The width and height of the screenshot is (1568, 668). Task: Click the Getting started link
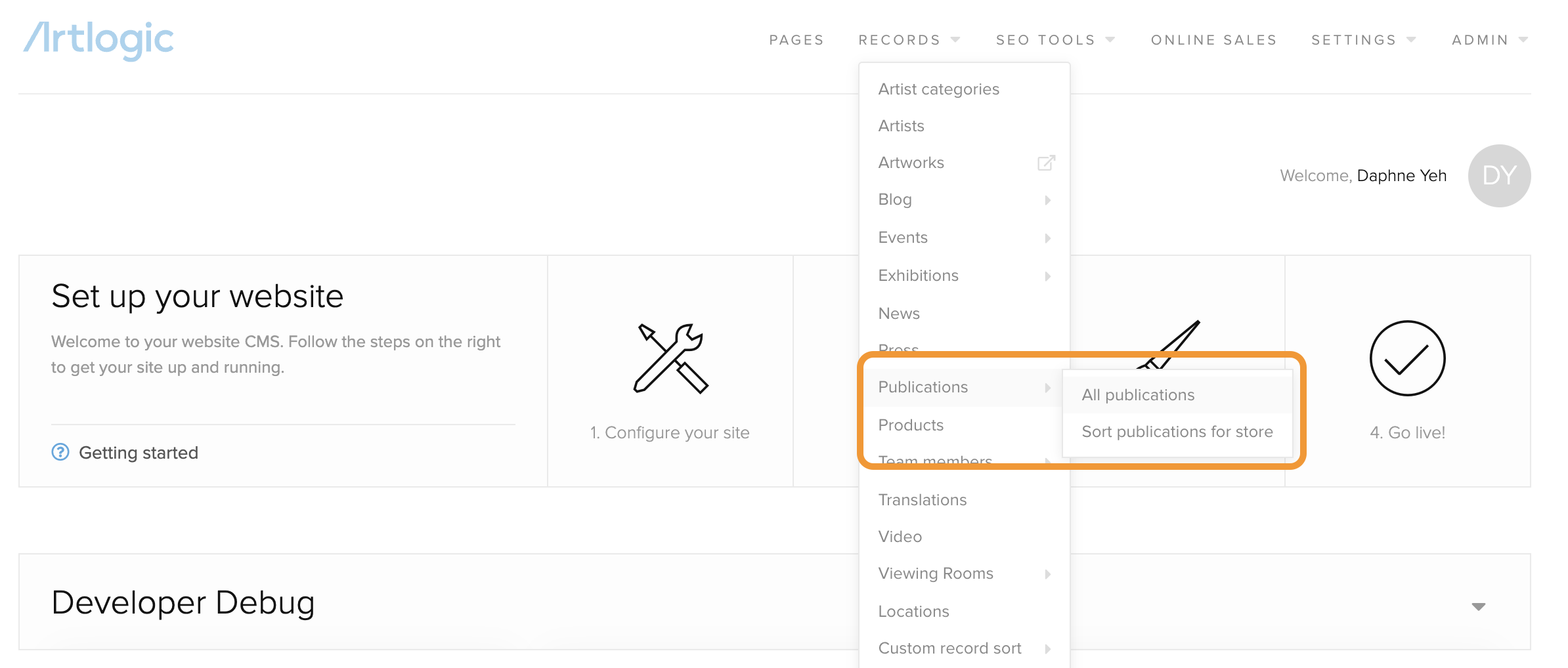pos(139,453)
